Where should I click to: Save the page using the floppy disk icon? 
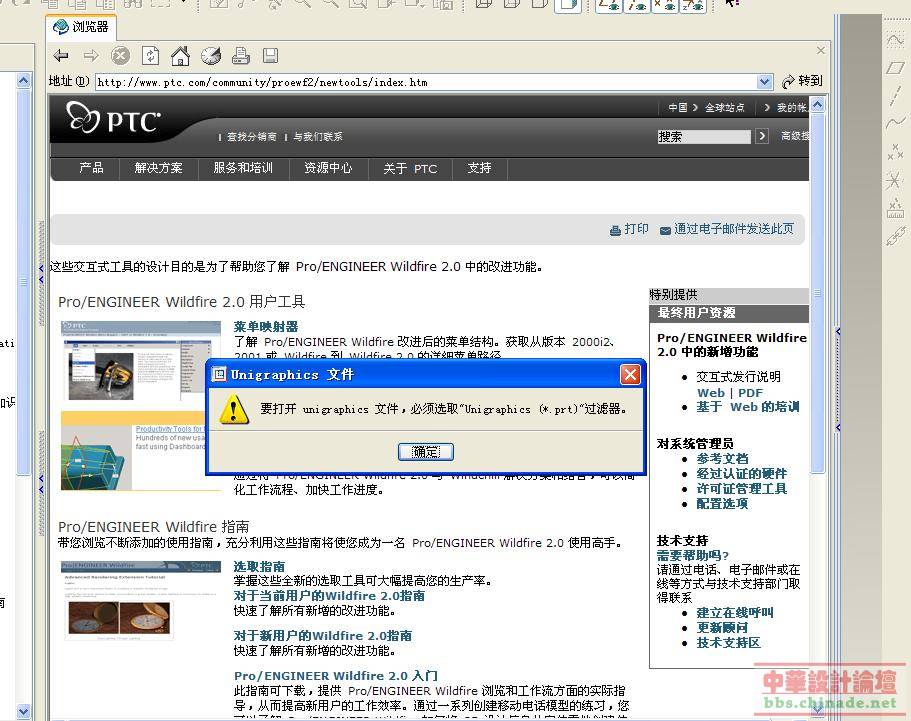tap(270, 56)
